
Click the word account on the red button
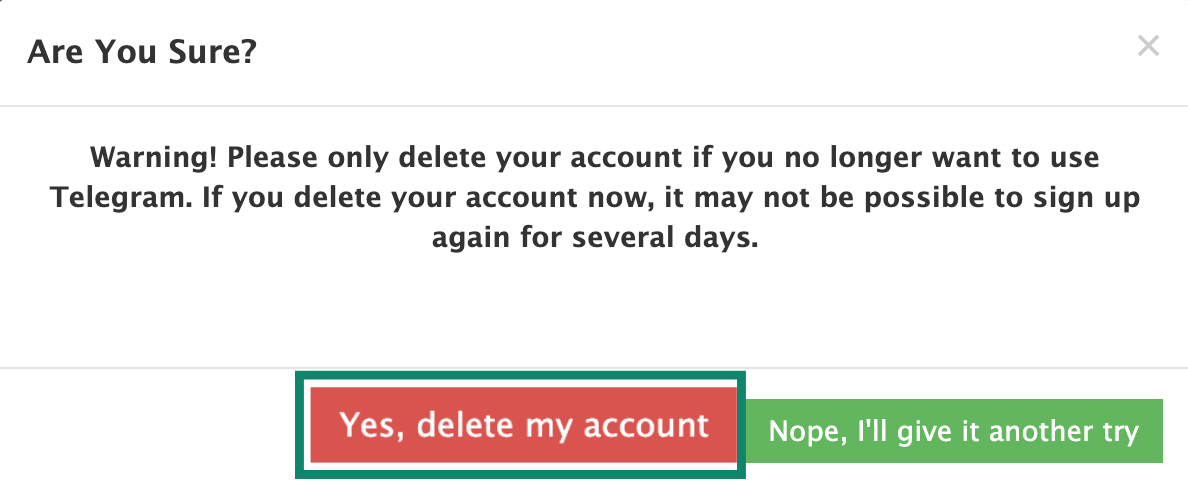645,425
